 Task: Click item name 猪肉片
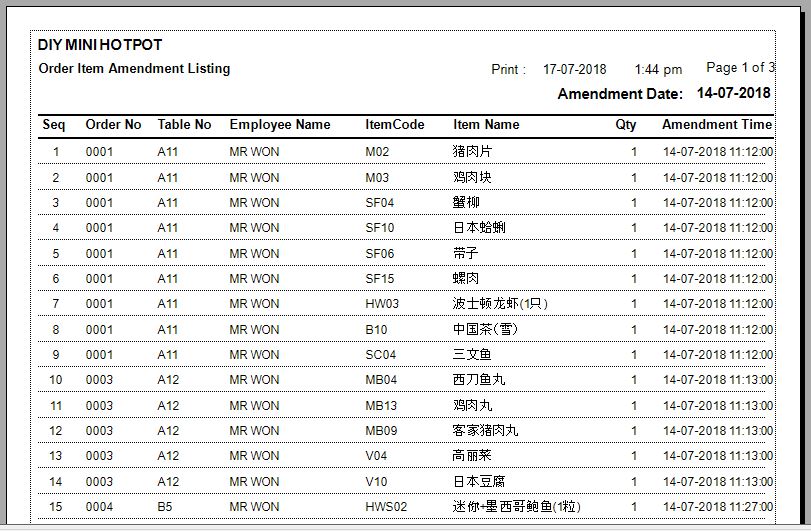point(472,151)
